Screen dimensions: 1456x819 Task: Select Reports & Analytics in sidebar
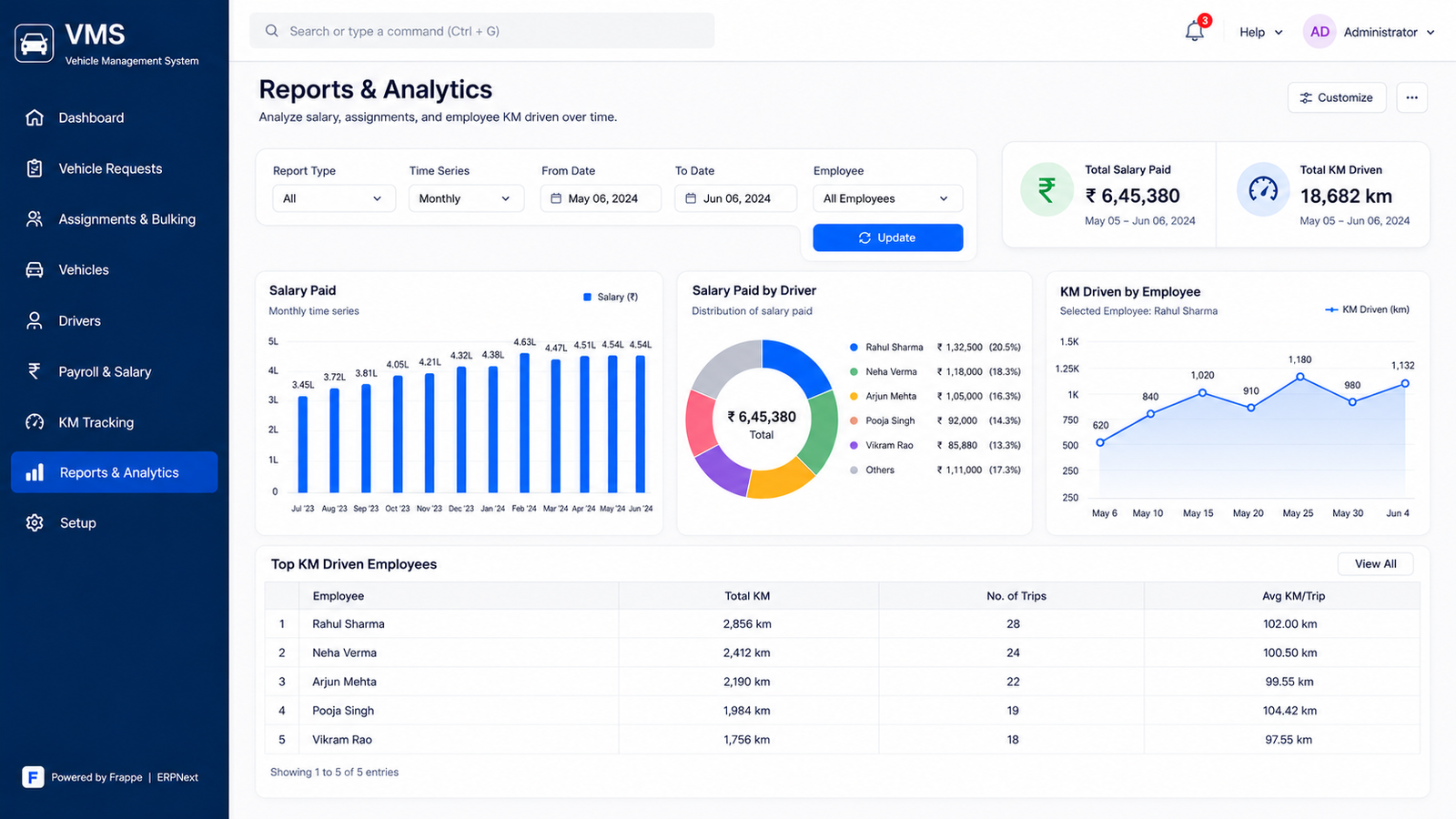pos(115,472)
